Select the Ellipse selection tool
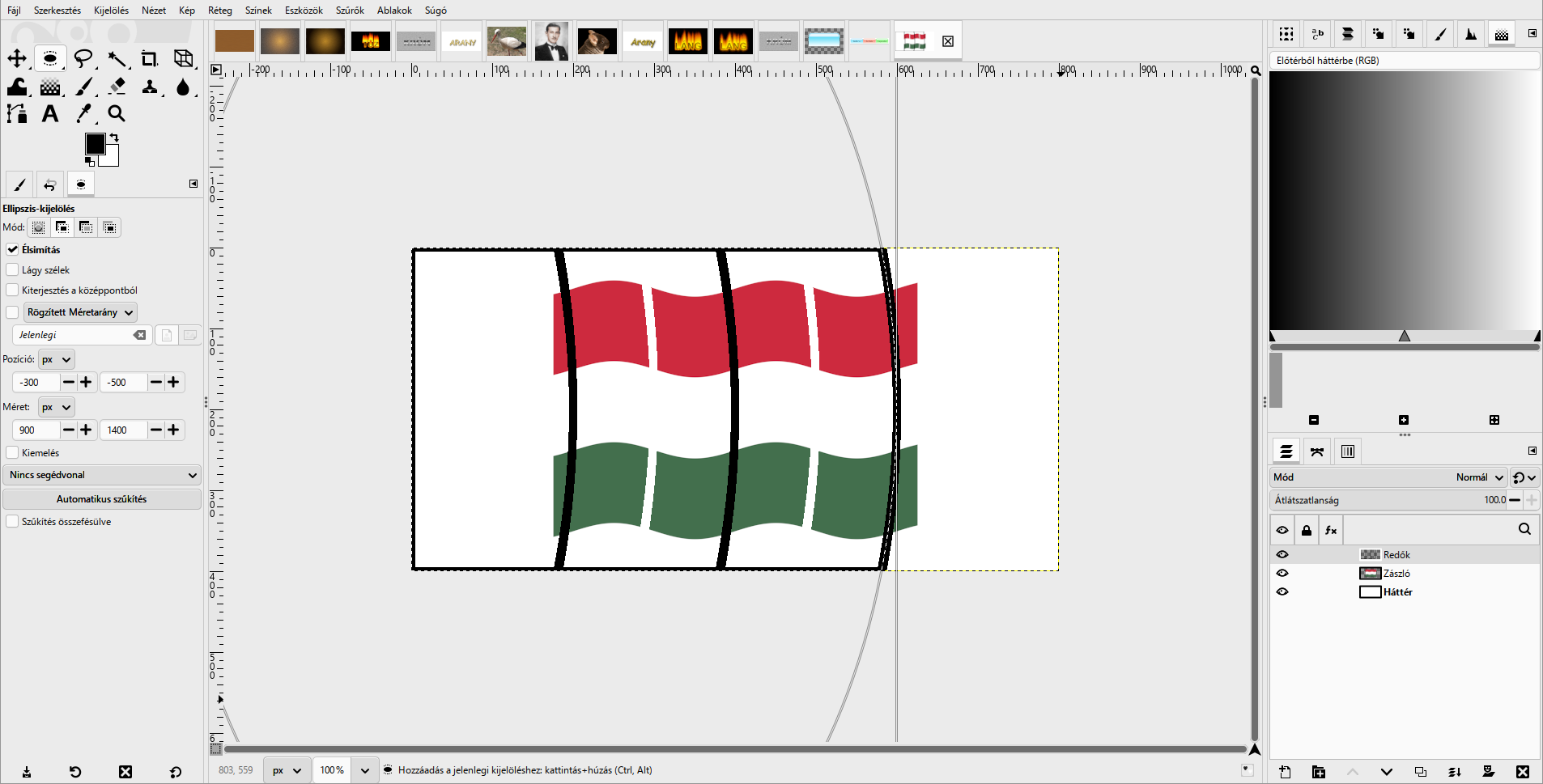Screen dimensions: 1543x784 [50, 58]
